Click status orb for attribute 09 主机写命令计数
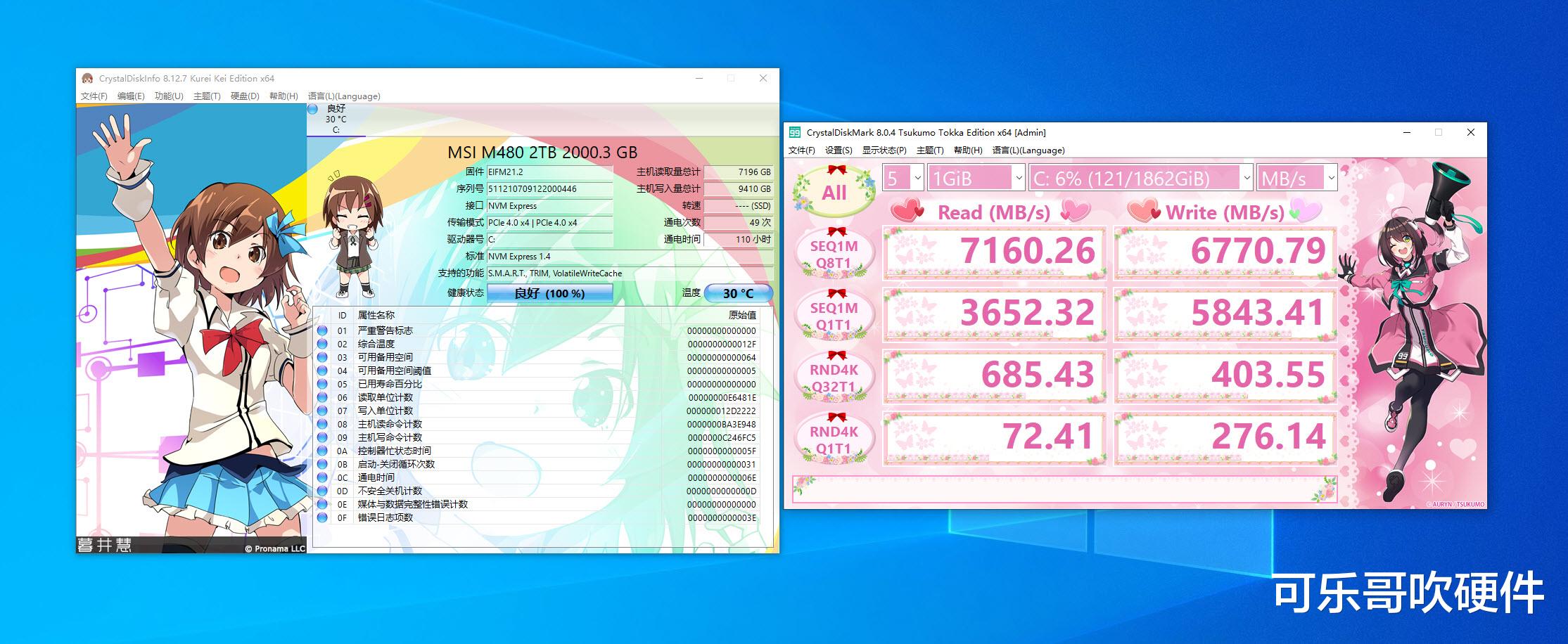The image size is (1568, 644). point(322,437)
